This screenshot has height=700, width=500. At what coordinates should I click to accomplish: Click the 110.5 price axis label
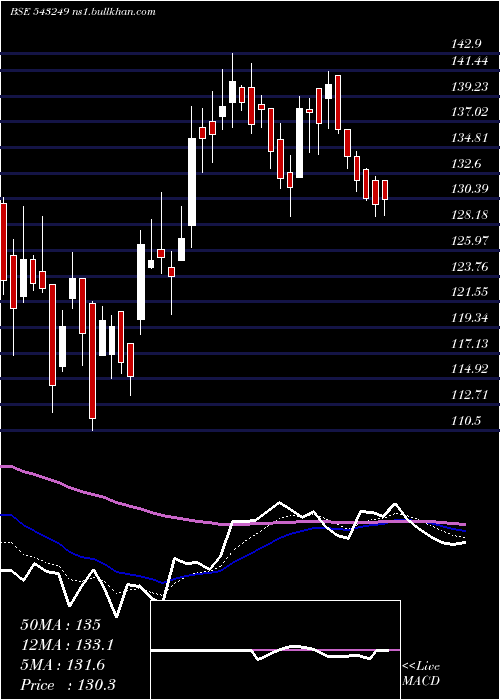(467, 421)
